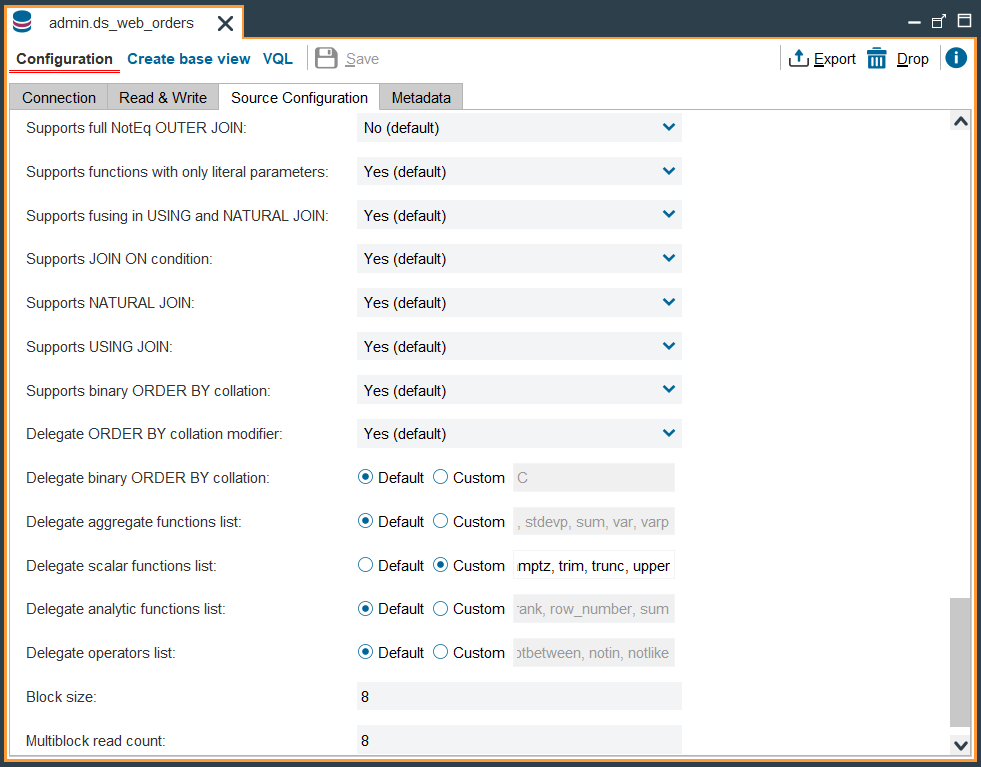This screenshot has width=981, height=767.
Task: Open Supports full NotEq OUTER JOIN dropdown
Action: coord(519,128)
